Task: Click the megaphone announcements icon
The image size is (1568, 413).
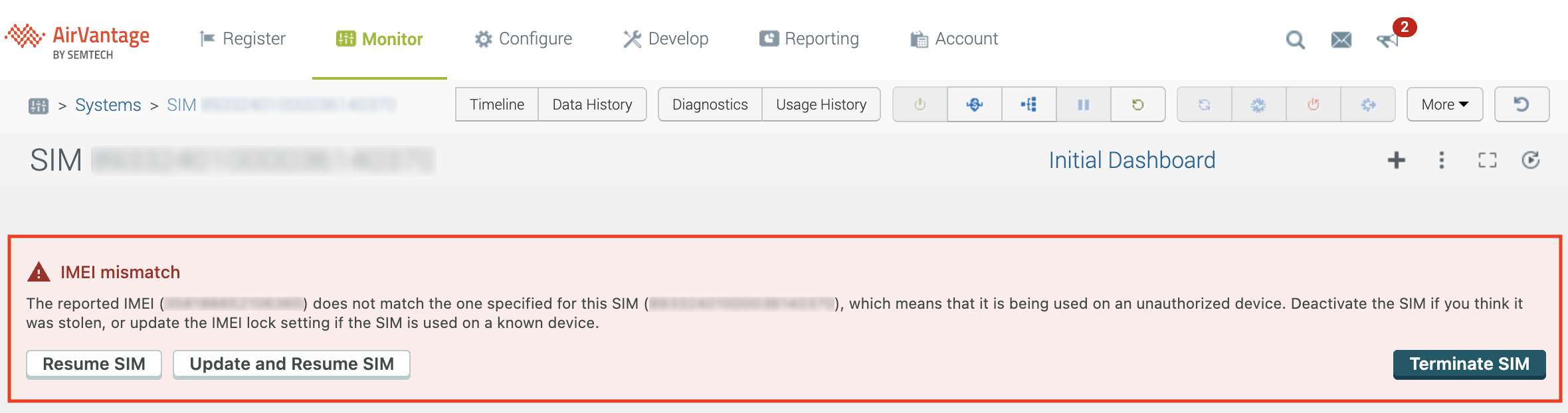Action: pyautogui.click(x=1387, y=40)
